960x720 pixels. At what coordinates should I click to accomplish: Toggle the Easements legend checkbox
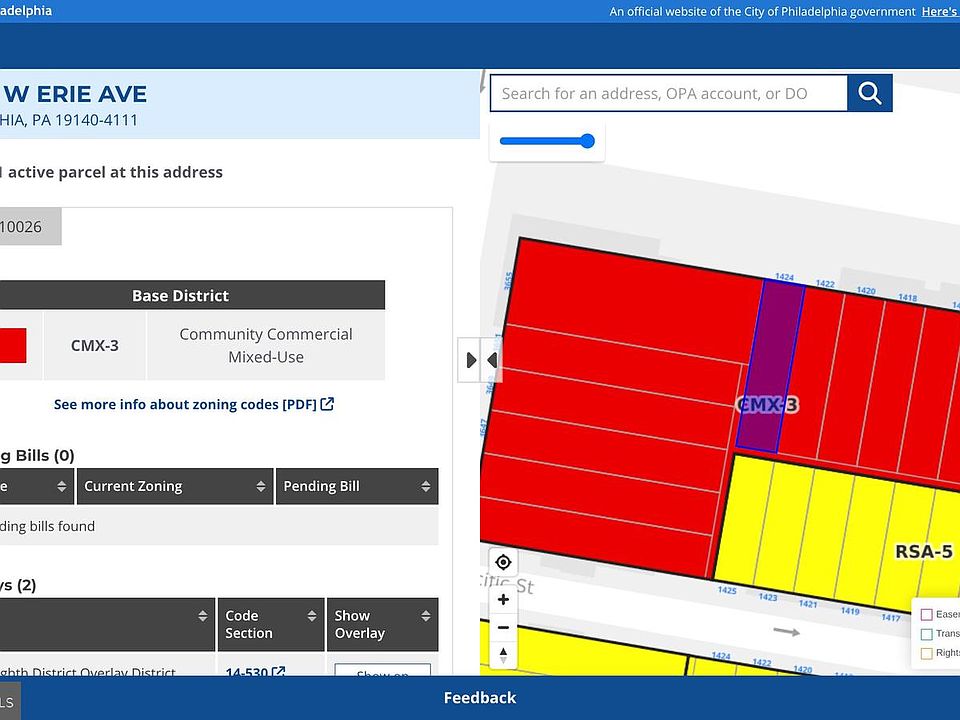[x=927, y=614]
